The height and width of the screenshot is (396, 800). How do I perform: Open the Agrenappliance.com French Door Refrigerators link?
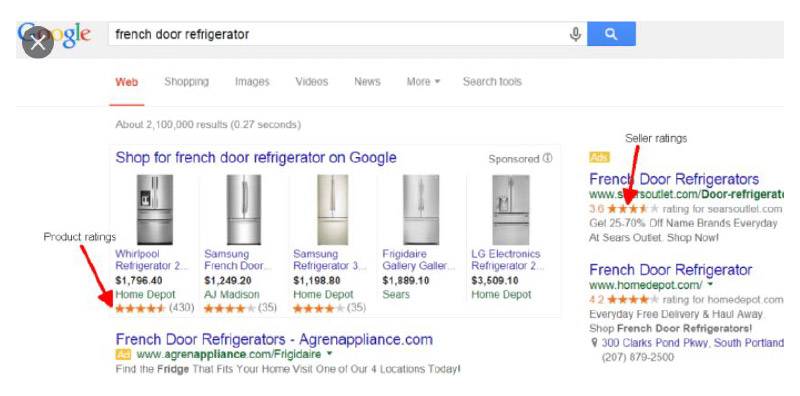[x=274, y=339]
